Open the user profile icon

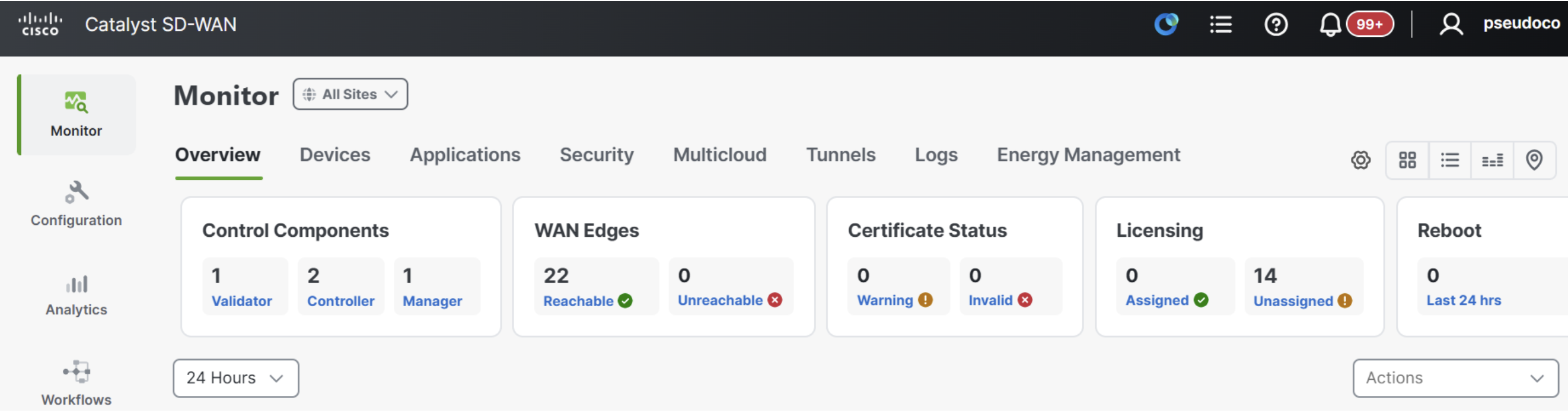[x=1451, y=24]
